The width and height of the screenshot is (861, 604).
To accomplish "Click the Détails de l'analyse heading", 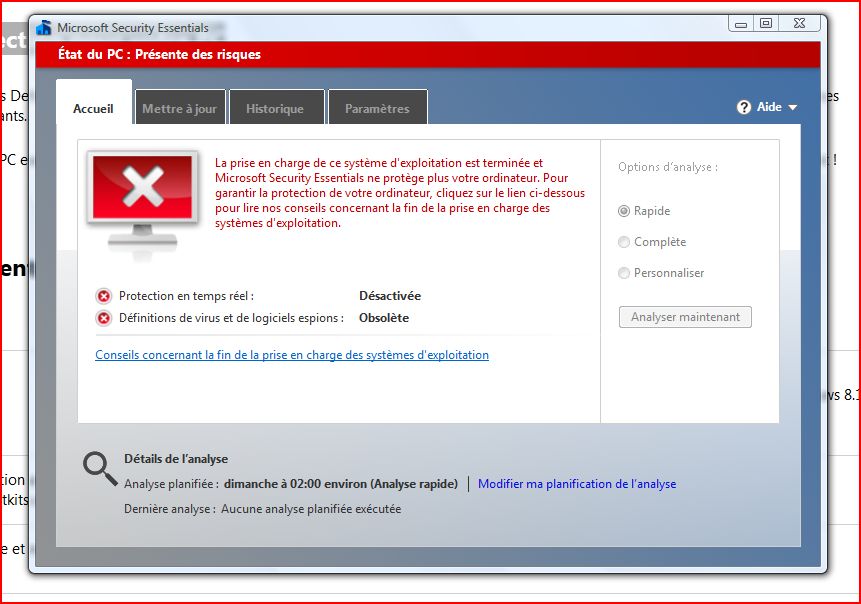I will tap(176, 459).
